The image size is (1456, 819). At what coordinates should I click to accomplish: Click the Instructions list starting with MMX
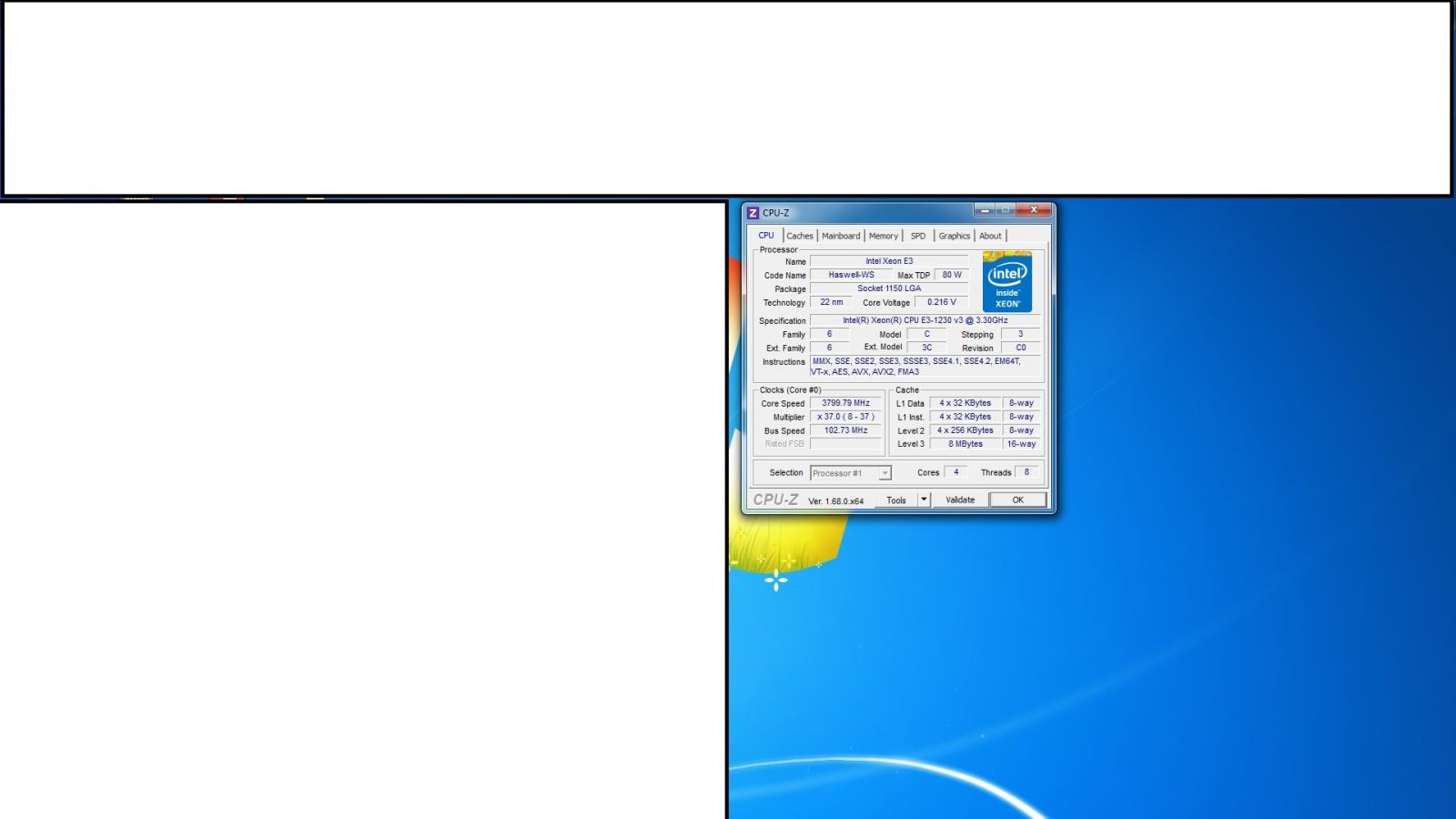(x=925, y=367)
